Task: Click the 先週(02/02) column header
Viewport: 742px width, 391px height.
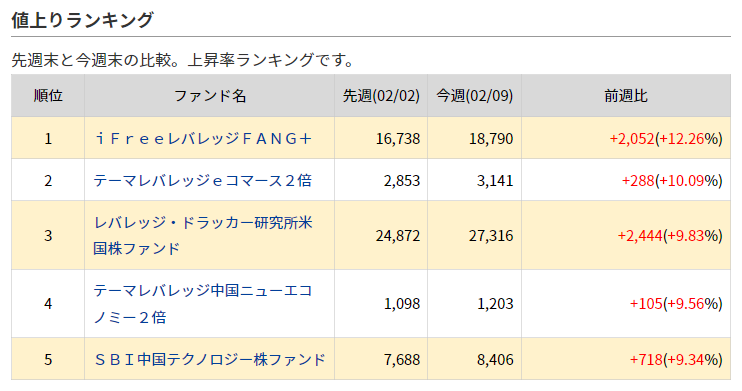Action: tap(381, 96)
